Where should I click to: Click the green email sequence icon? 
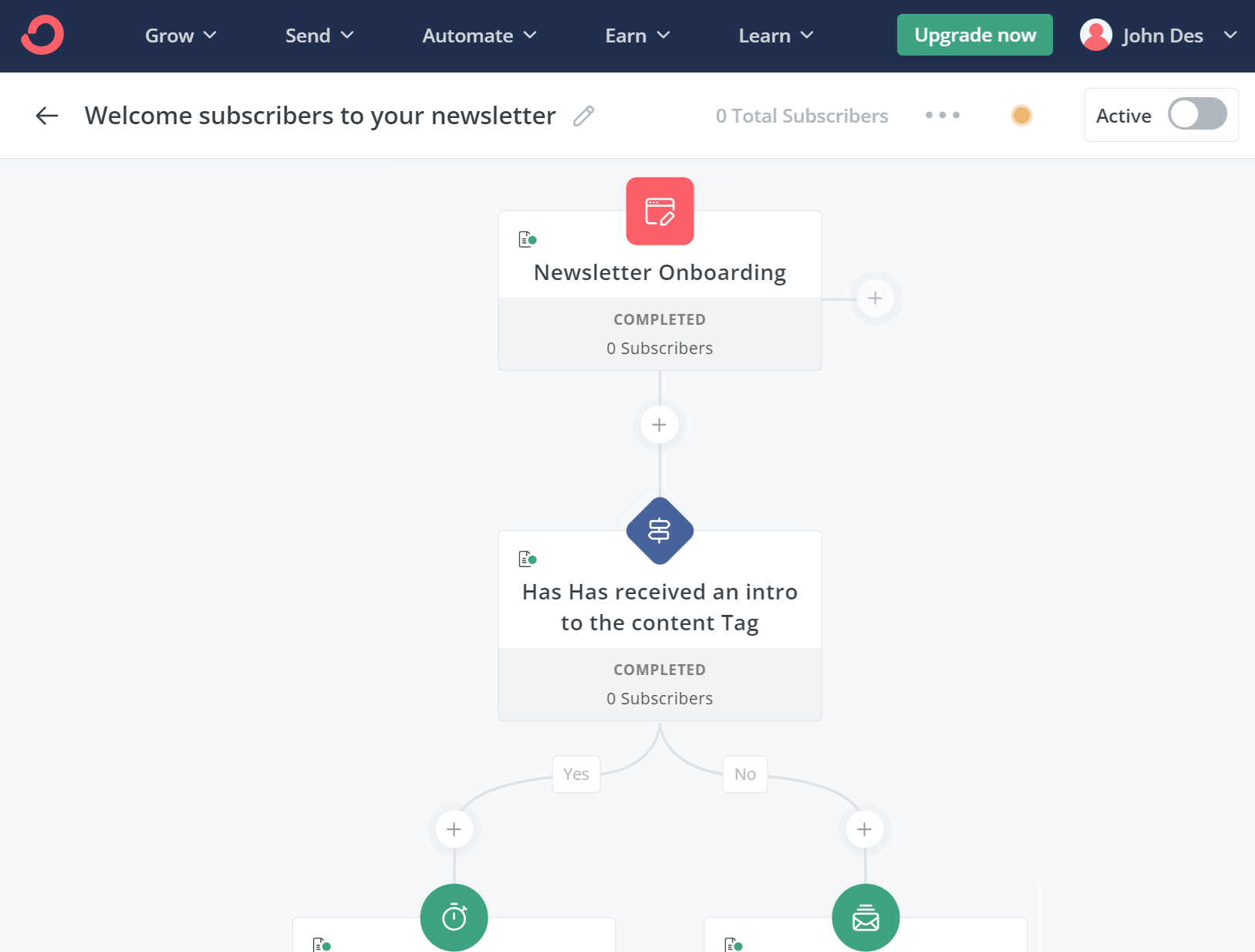[865, 918]
